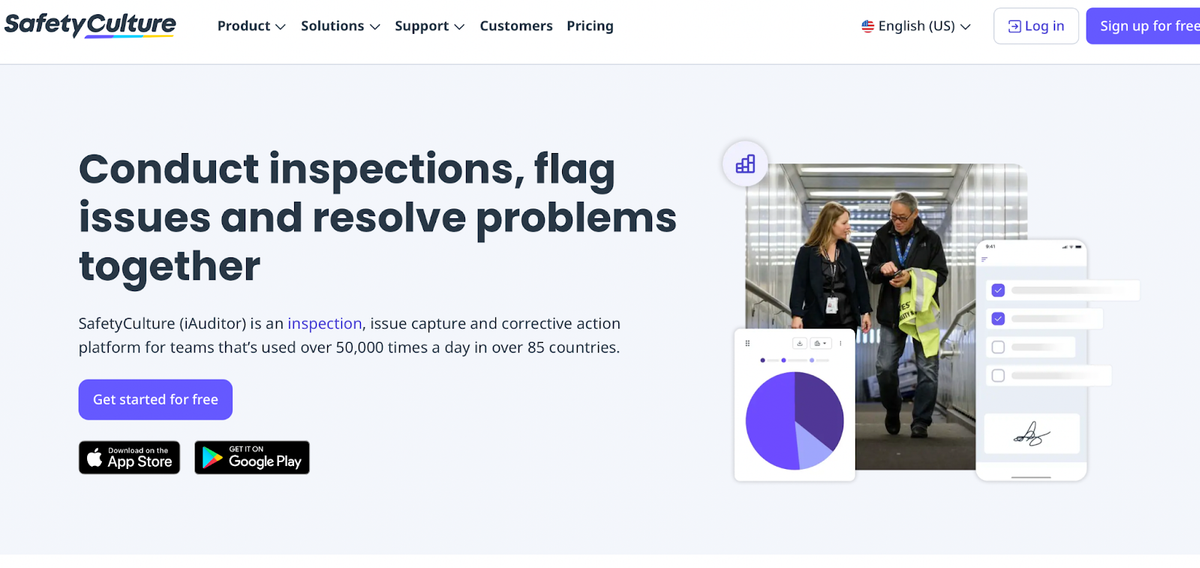Follow the inspection hyperlink in description
1200x568 pixels.
[x=325, y=323]
